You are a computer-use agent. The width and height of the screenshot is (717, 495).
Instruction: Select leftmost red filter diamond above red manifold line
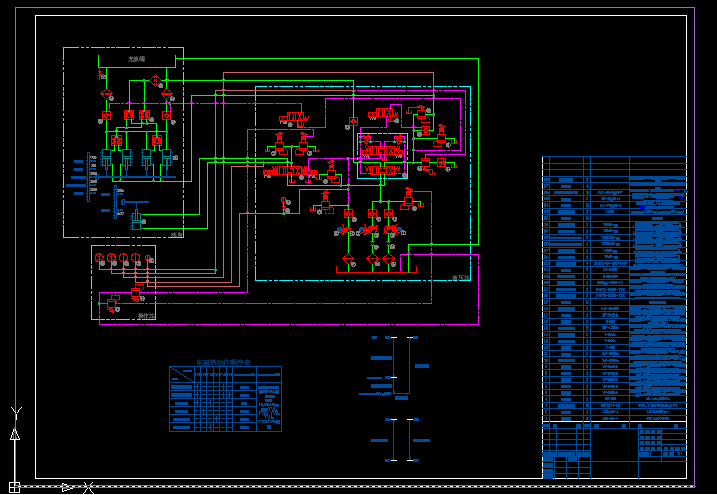348,260
